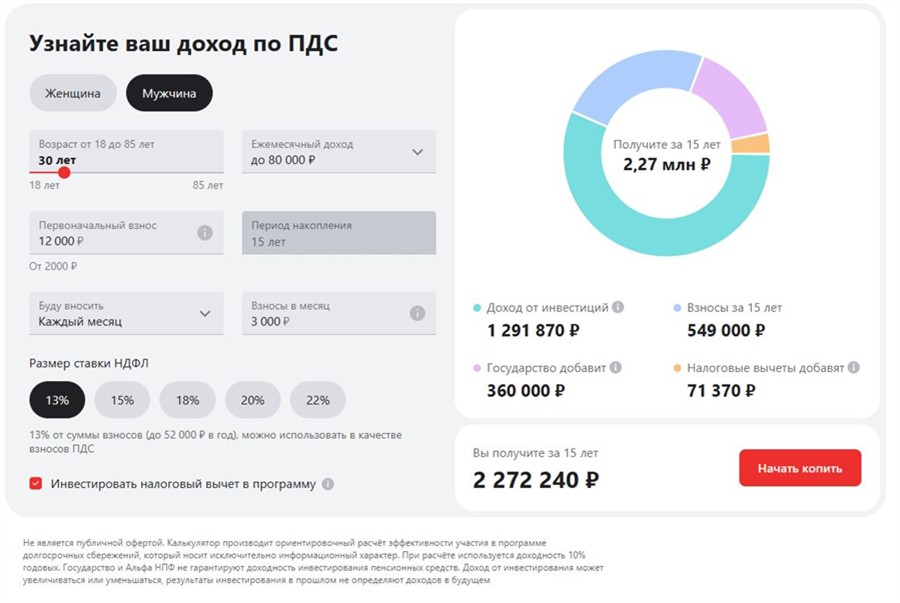This screenshot has height=603, width=900.
Task: Choose the 13% НДФЛ rate
Action: (x=57, y=400)
